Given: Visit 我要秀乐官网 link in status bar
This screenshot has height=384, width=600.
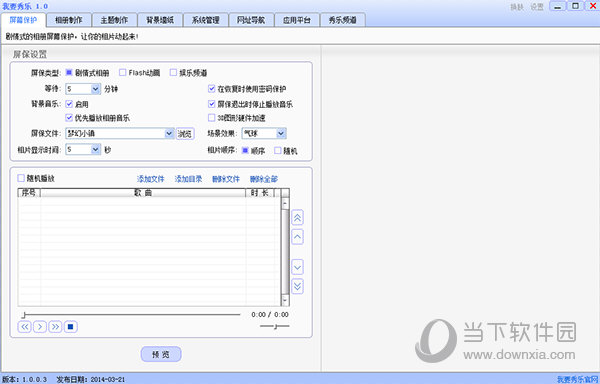Looking at the screenshot, I should (x=577, y=379).
